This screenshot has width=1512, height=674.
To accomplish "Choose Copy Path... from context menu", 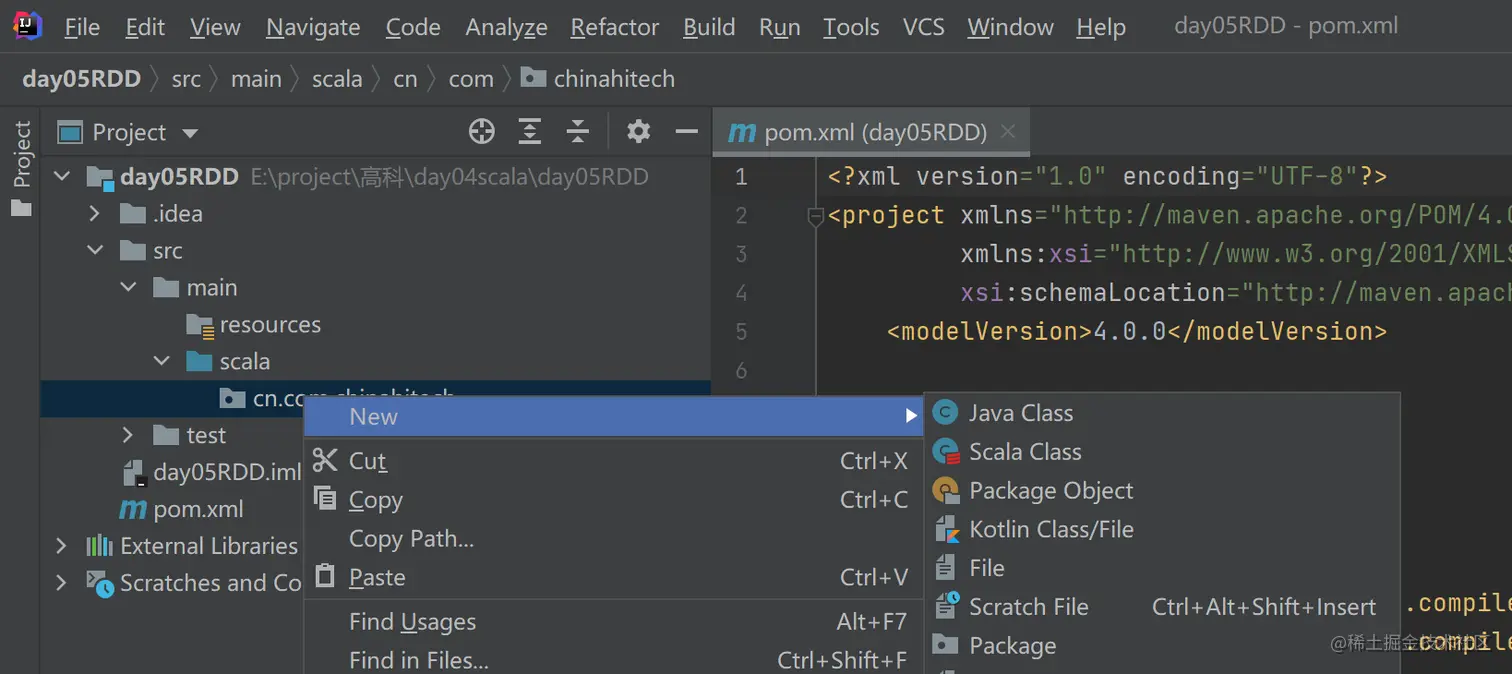I will (x=614, y=538).
